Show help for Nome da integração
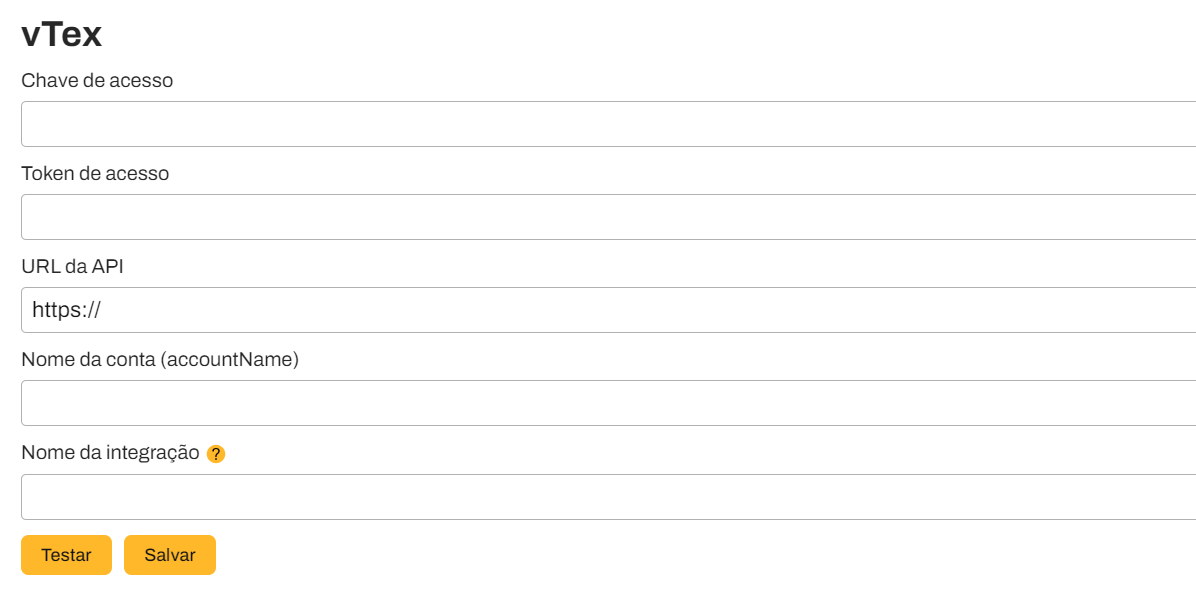Screen dimensions: 1196x613 tap(216, 454)
